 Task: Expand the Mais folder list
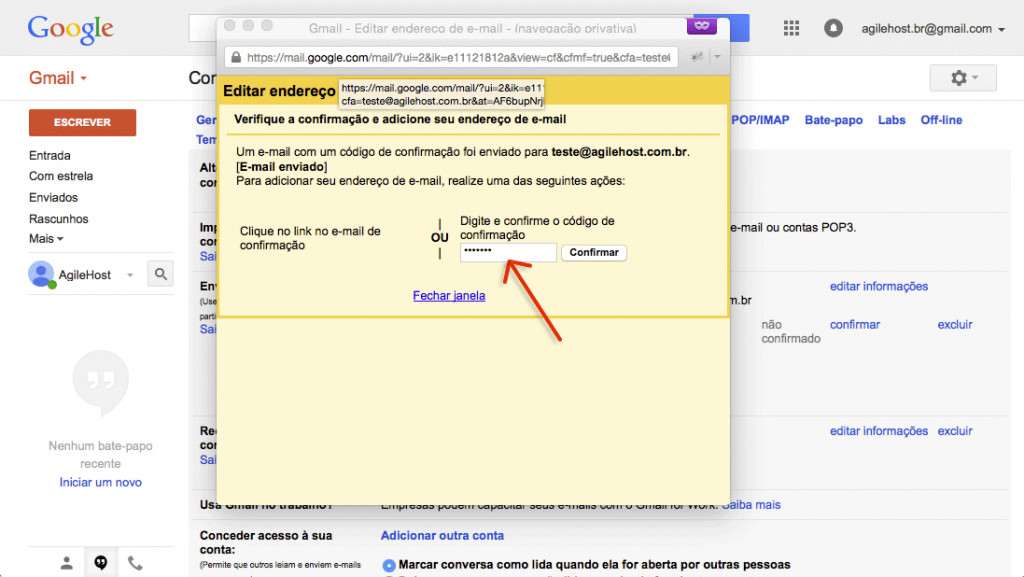46,239
